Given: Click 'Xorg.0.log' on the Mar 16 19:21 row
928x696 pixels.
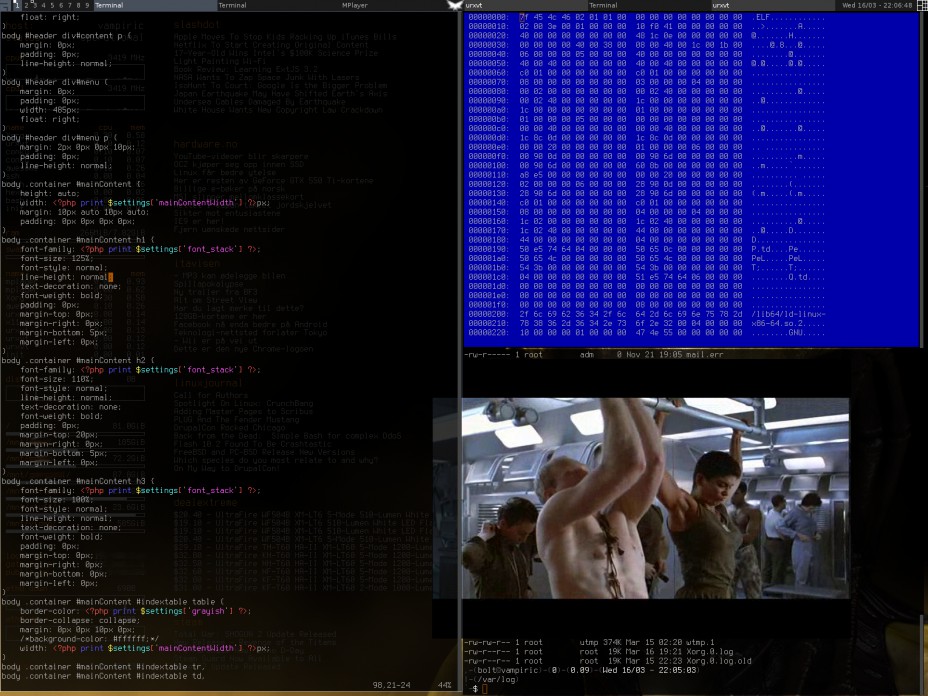Looking at the screenshot, I should 709,652.
